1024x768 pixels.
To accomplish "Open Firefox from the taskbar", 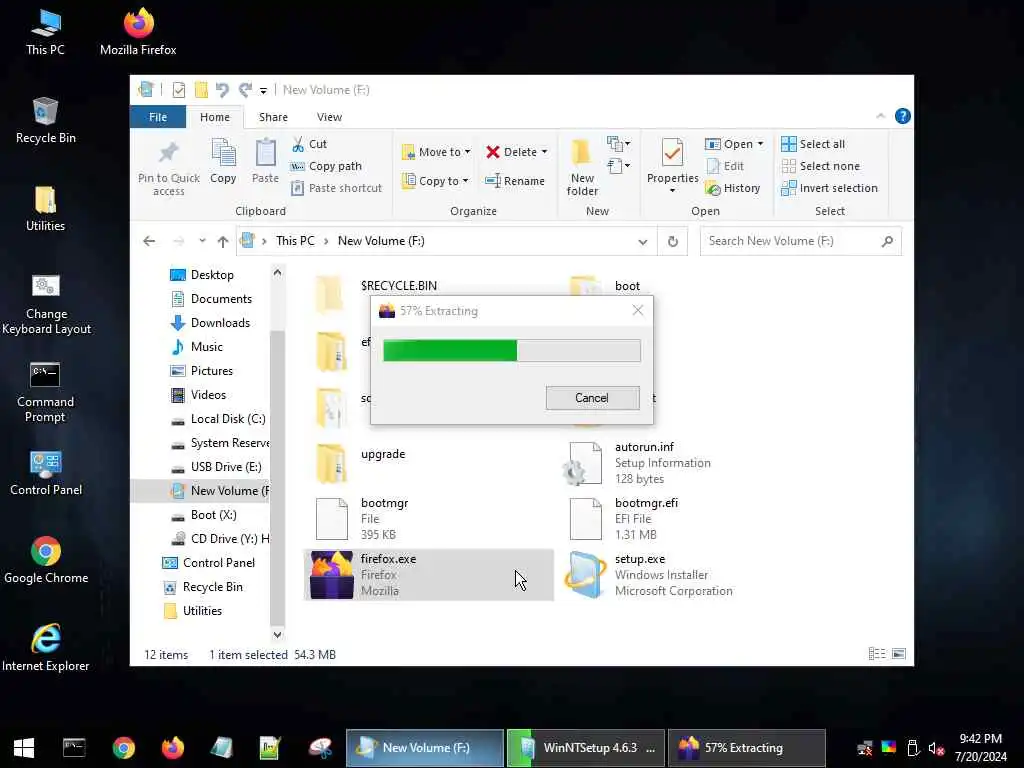I will [173, 748].
